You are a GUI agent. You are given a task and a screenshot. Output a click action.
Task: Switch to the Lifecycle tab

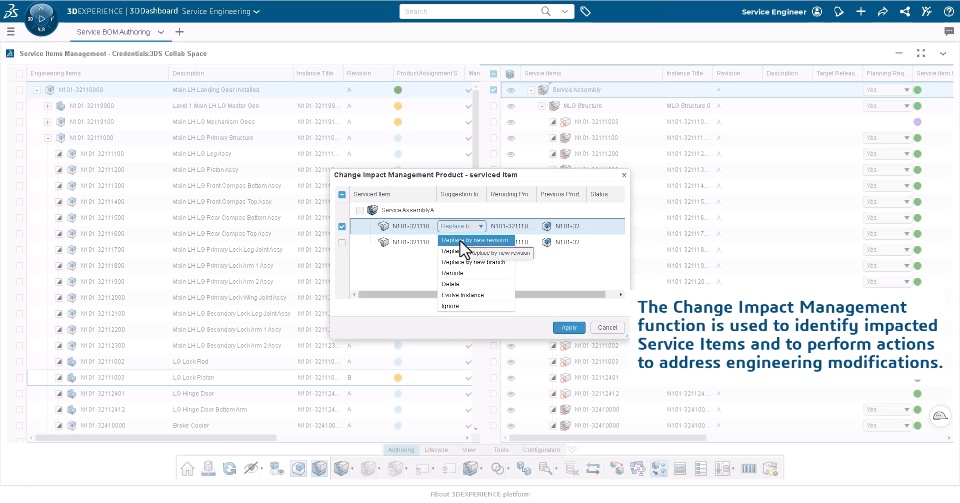[436, 450]
